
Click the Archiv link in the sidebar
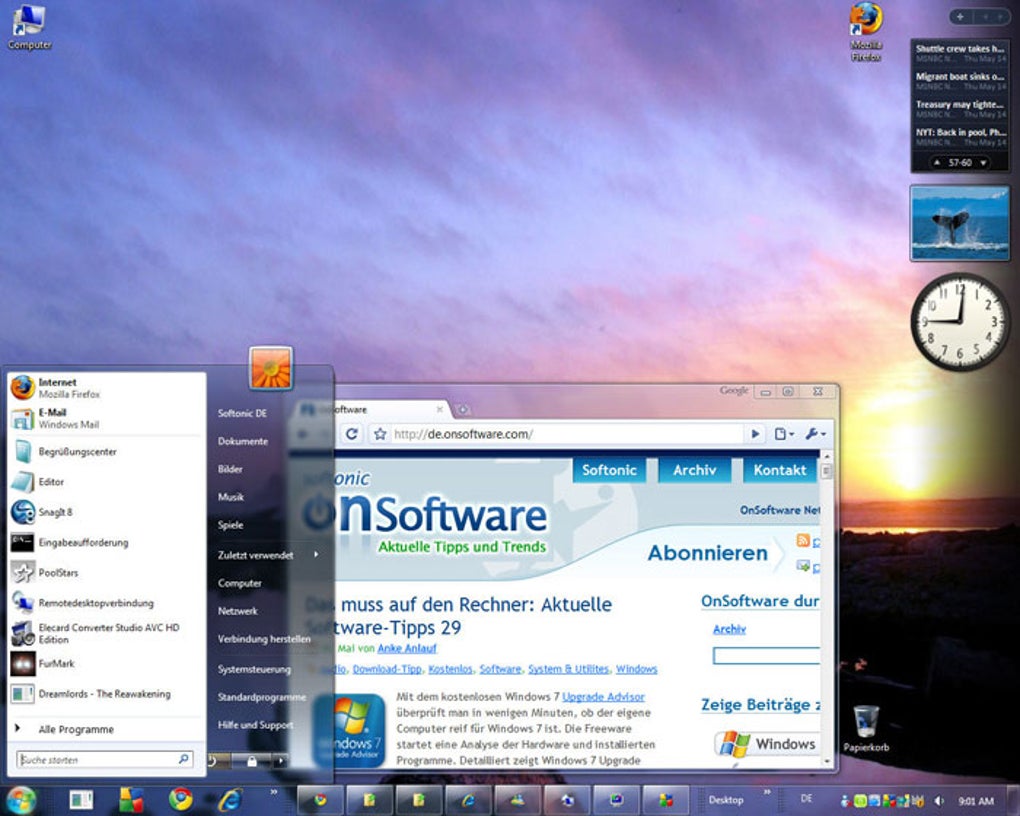[729, 629]
